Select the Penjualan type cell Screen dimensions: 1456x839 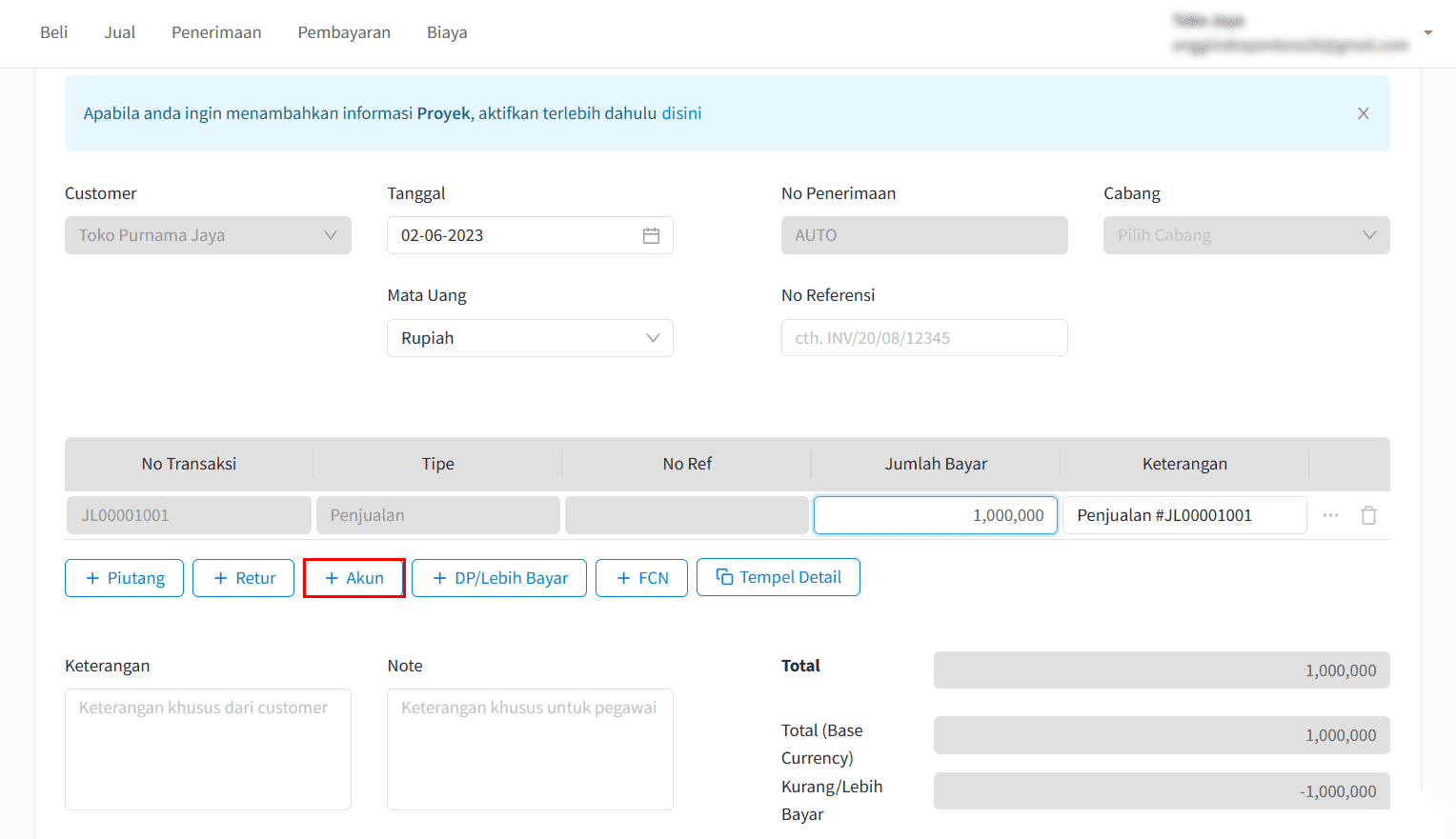coord(438,515)
